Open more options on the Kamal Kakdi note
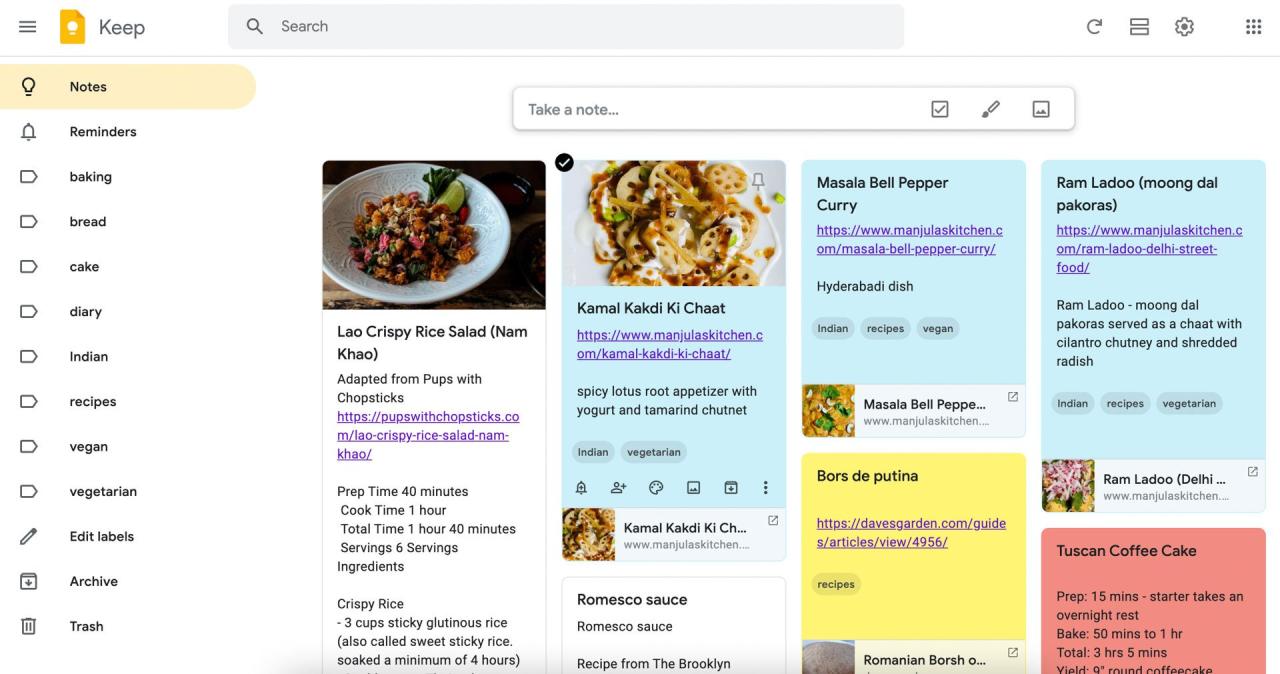Image resolution: width=1280 pixels, height=674 pixels. point(765,487)
